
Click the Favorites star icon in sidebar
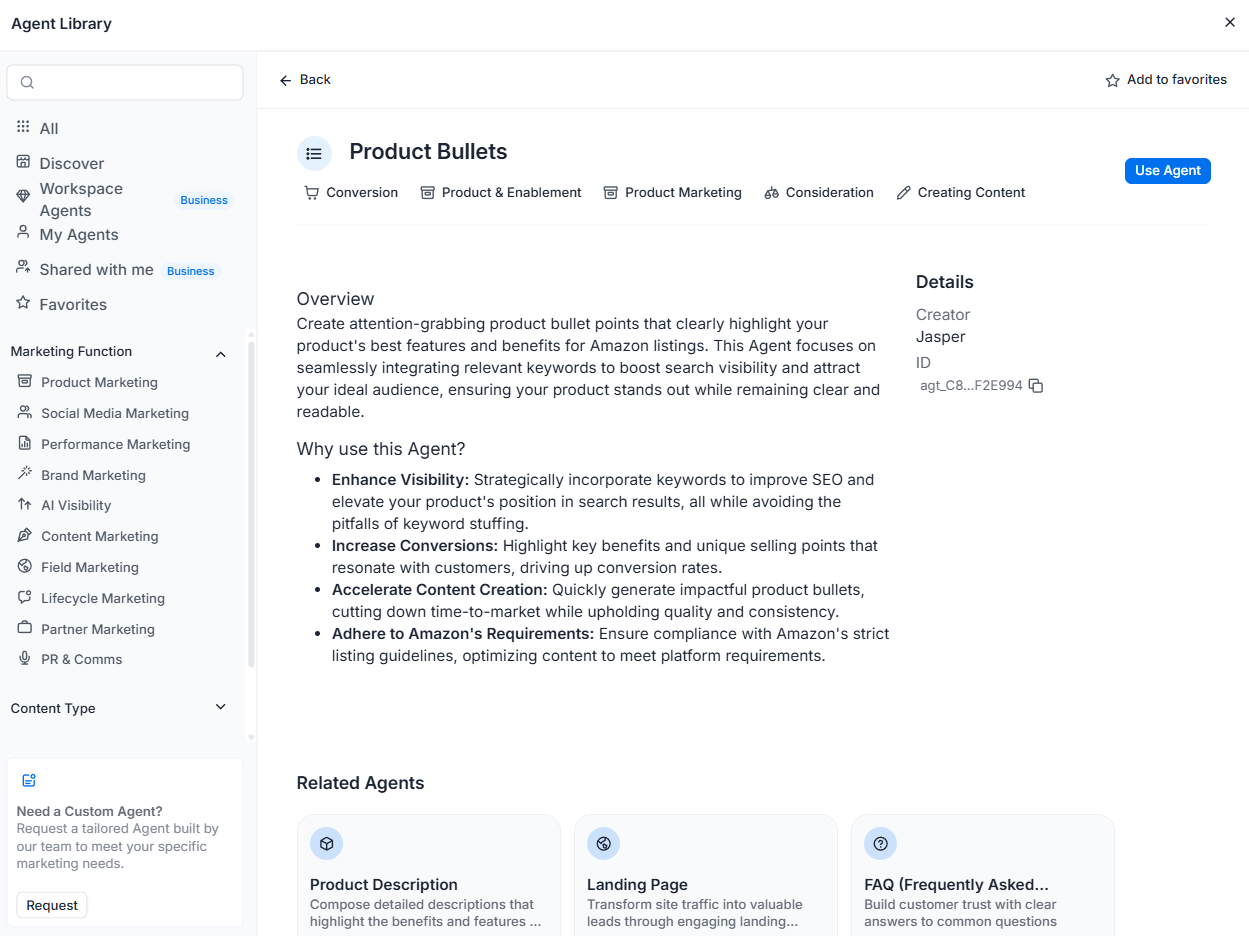click(23, 303)
